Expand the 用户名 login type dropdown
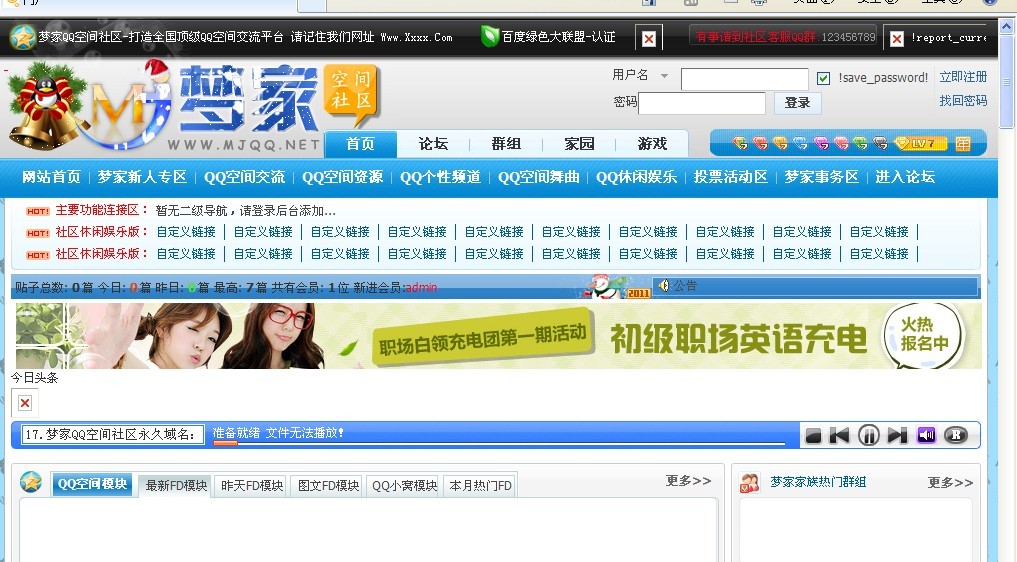This screenshot has width=1017, height=562. click(x=664, y=76)
